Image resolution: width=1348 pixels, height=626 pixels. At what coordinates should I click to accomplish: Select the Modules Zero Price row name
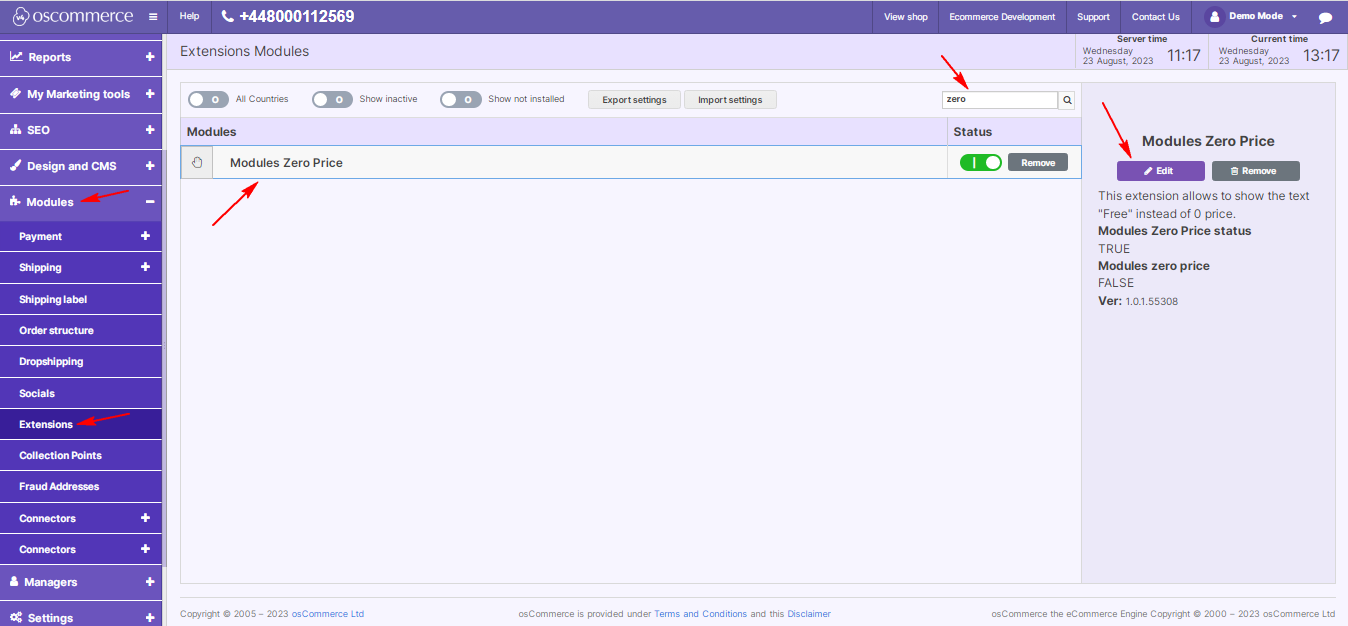[286, 163]
